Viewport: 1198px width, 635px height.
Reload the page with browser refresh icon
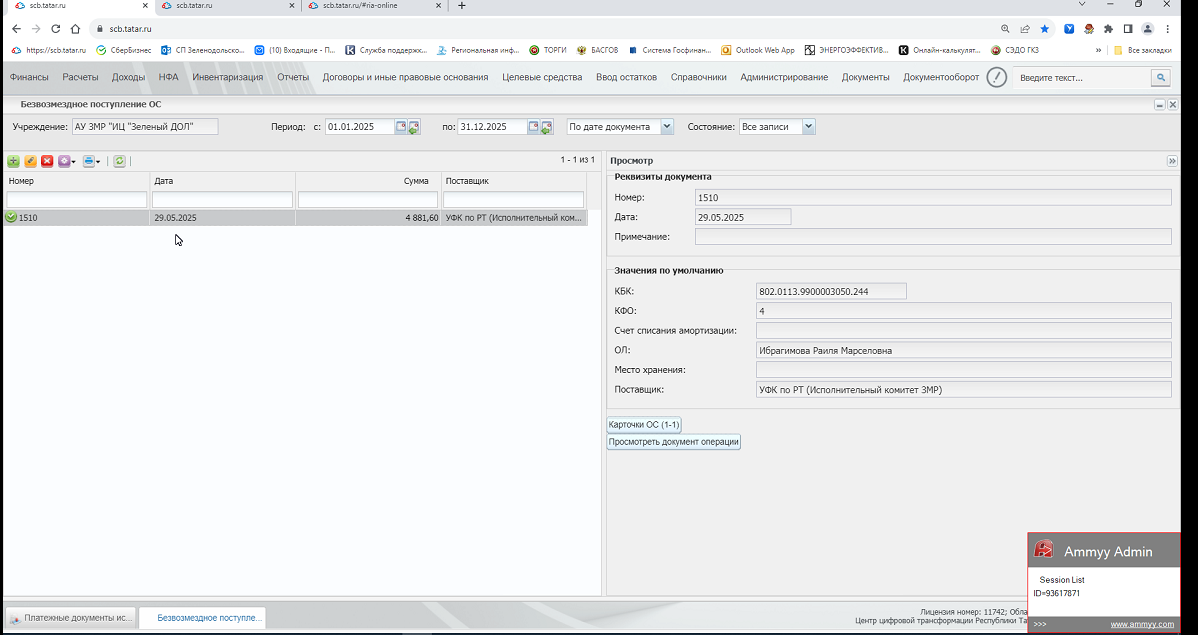click(x=55, y=28)
